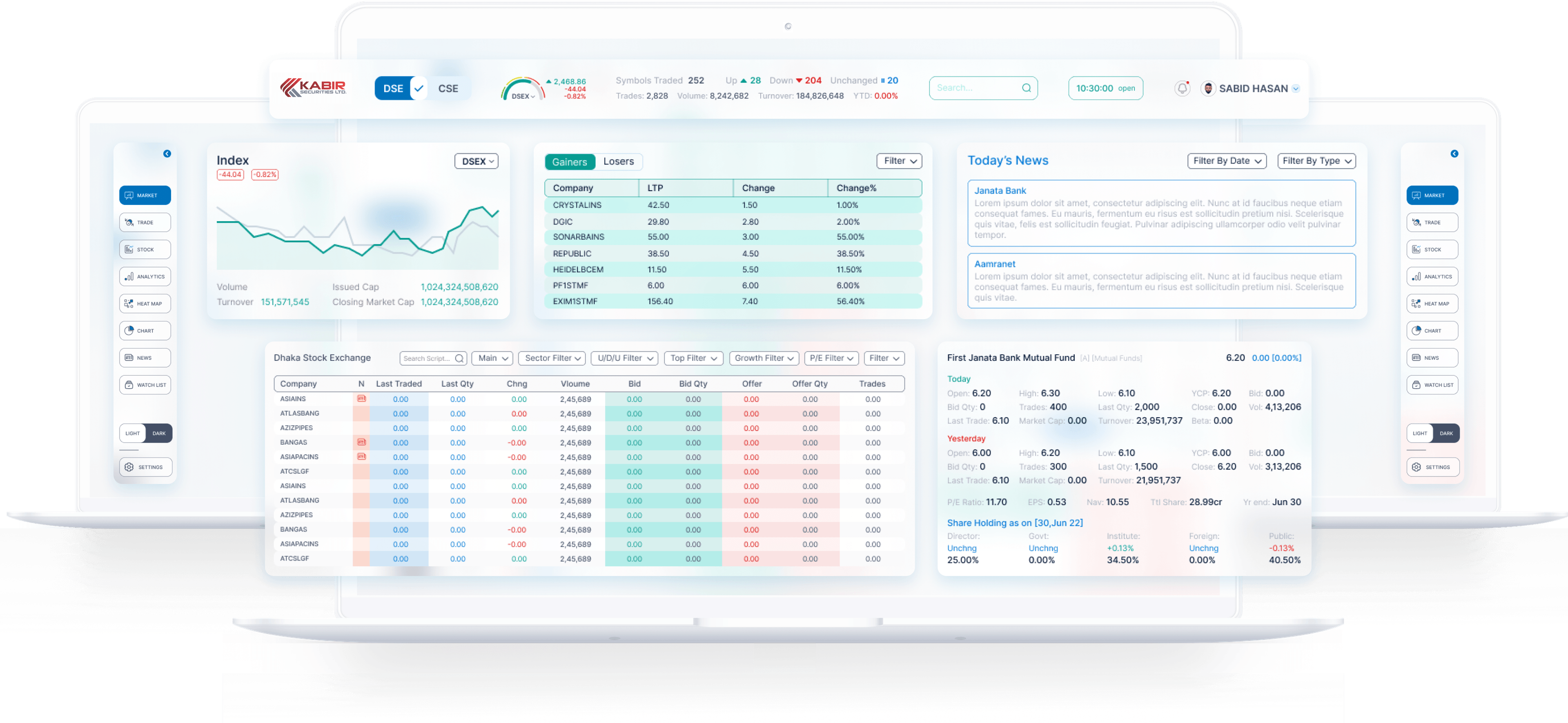Switch to the Losers tab
This screenshot has width=1568, height=723.
pyautogui.click(x=619, y=162)
